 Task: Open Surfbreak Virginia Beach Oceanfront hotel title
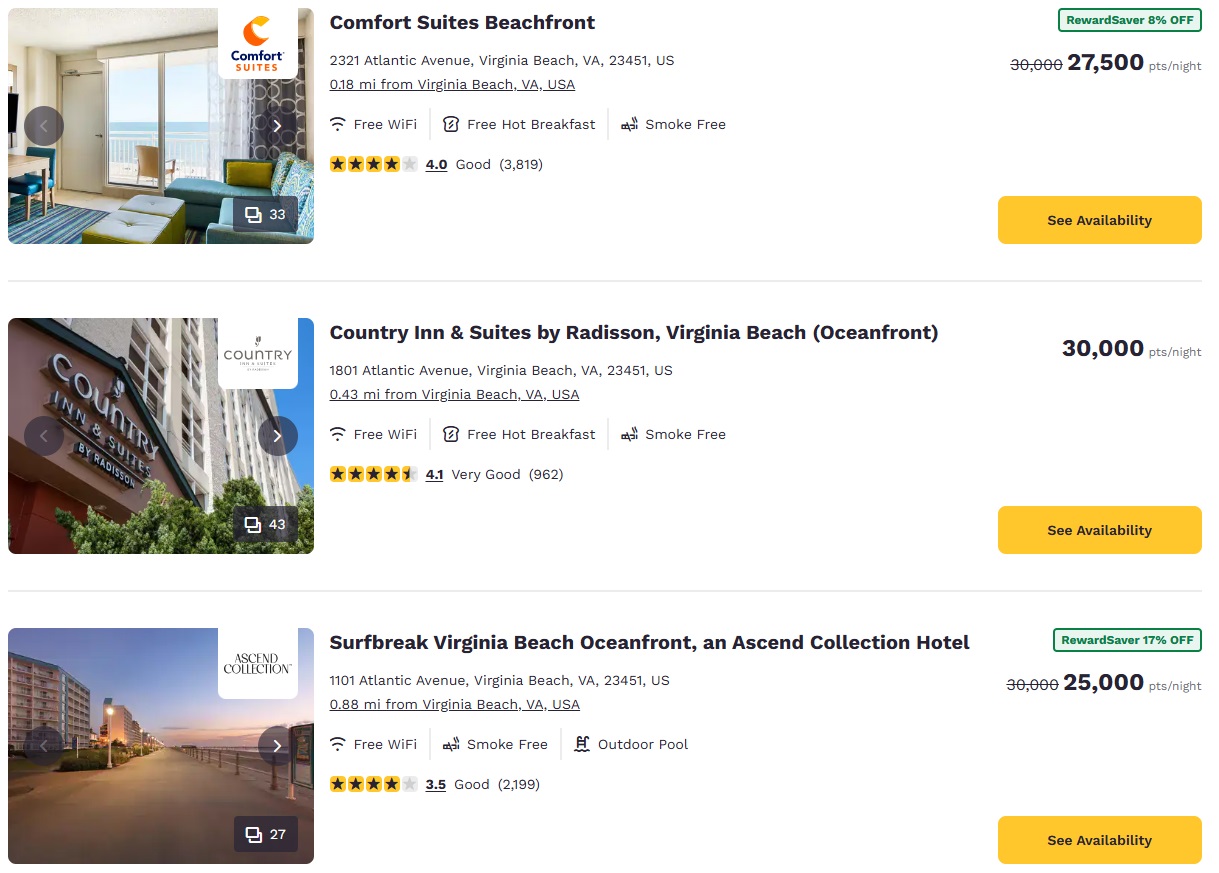(649, 642)
